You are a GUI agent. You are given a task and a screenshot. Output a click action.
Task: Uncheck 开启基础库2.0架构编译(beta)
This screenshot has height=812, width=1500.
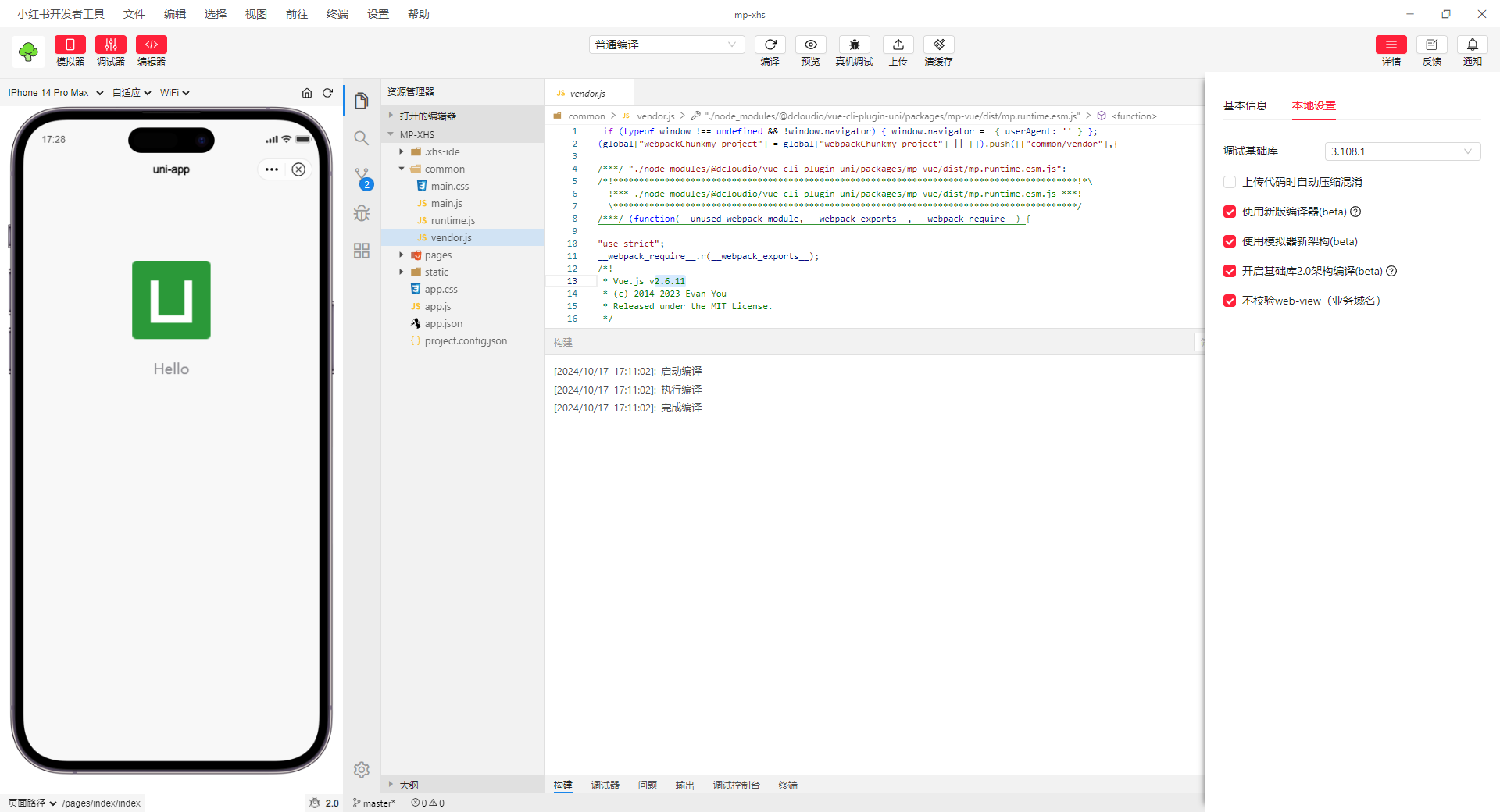1230,271
